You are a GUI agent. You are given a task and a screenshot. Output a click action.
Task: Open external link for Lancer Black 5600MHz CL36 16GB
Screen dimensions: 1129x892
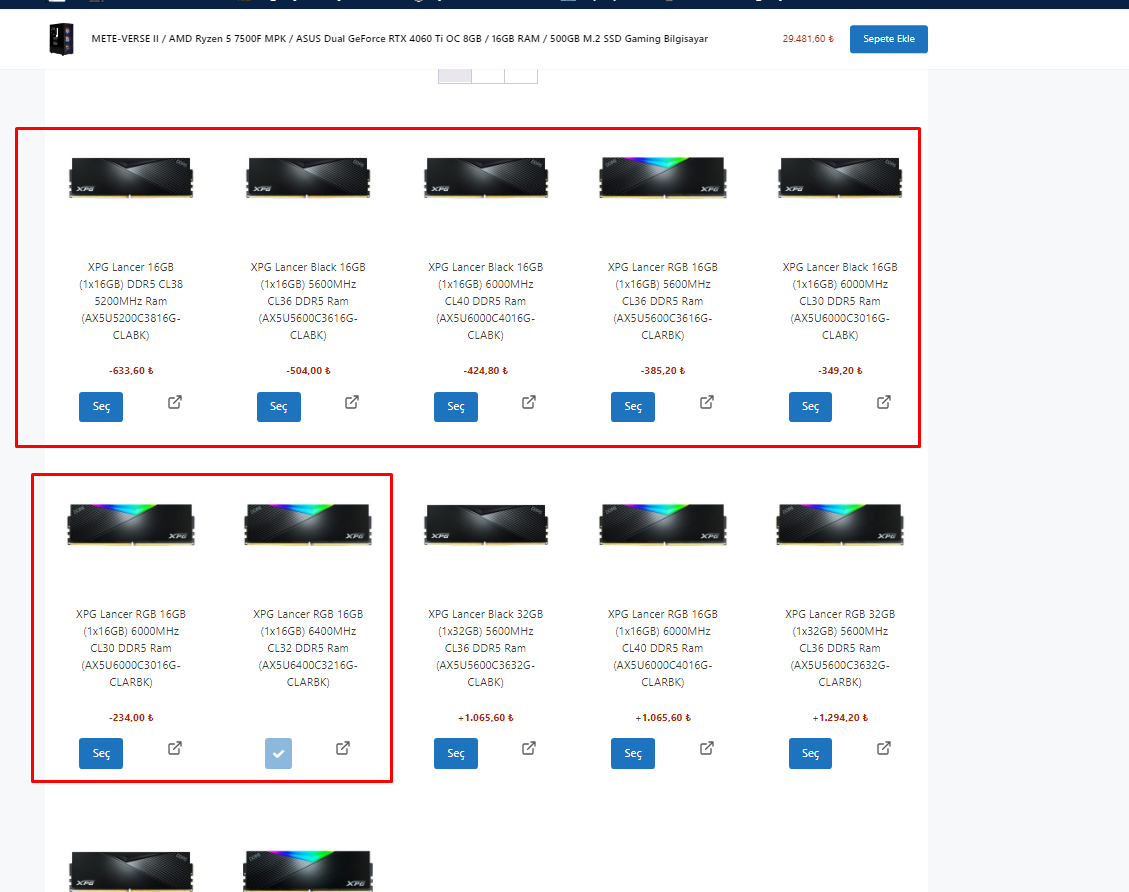click(x=352, y=402)
